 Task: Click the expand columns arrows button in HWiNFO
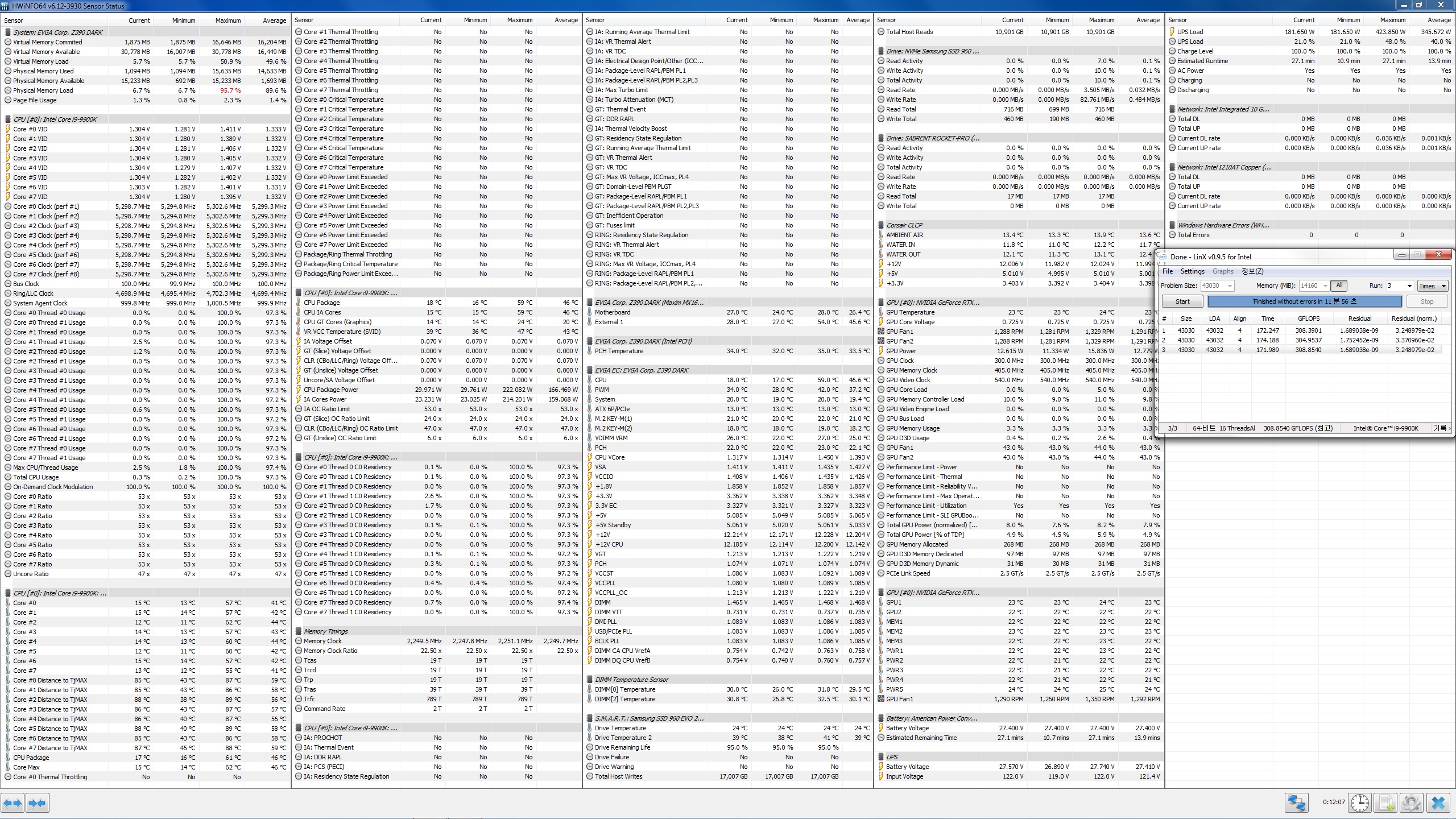pyautogui.click(x=13, y=803)
